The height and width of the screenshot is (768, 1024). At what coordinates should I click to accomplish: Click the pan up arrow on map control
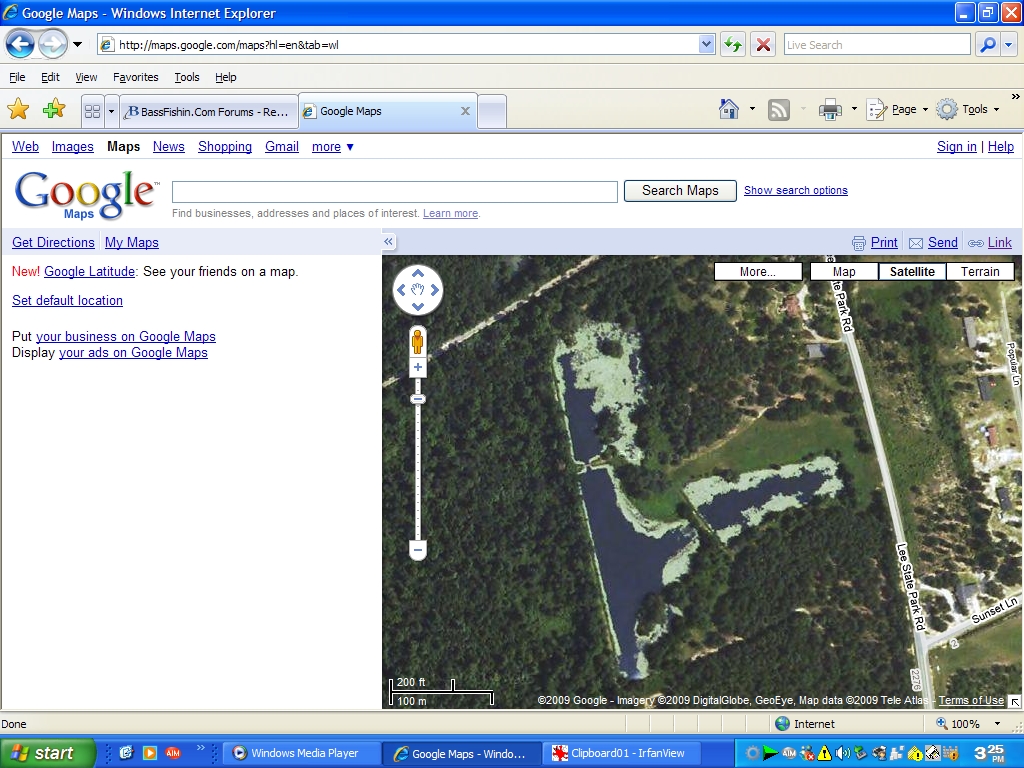pos(418,273)
